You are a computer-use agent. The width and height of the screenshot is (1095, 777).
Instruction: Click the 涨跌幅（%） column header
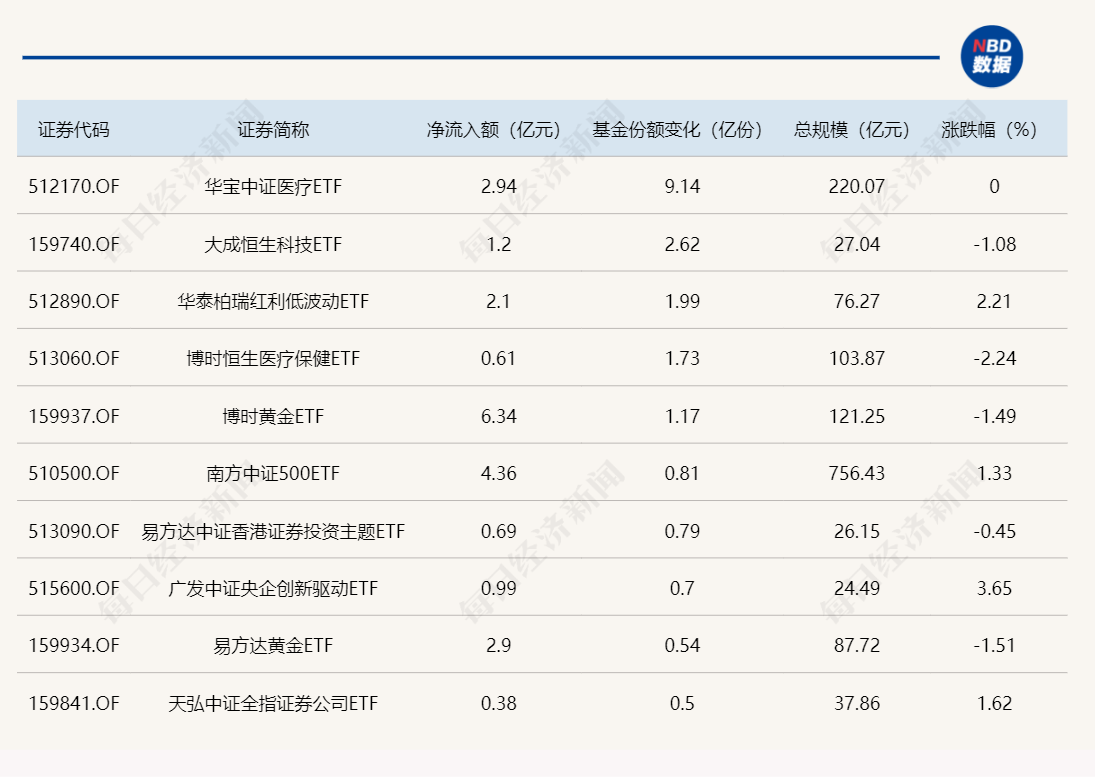[x=989, y=130]
